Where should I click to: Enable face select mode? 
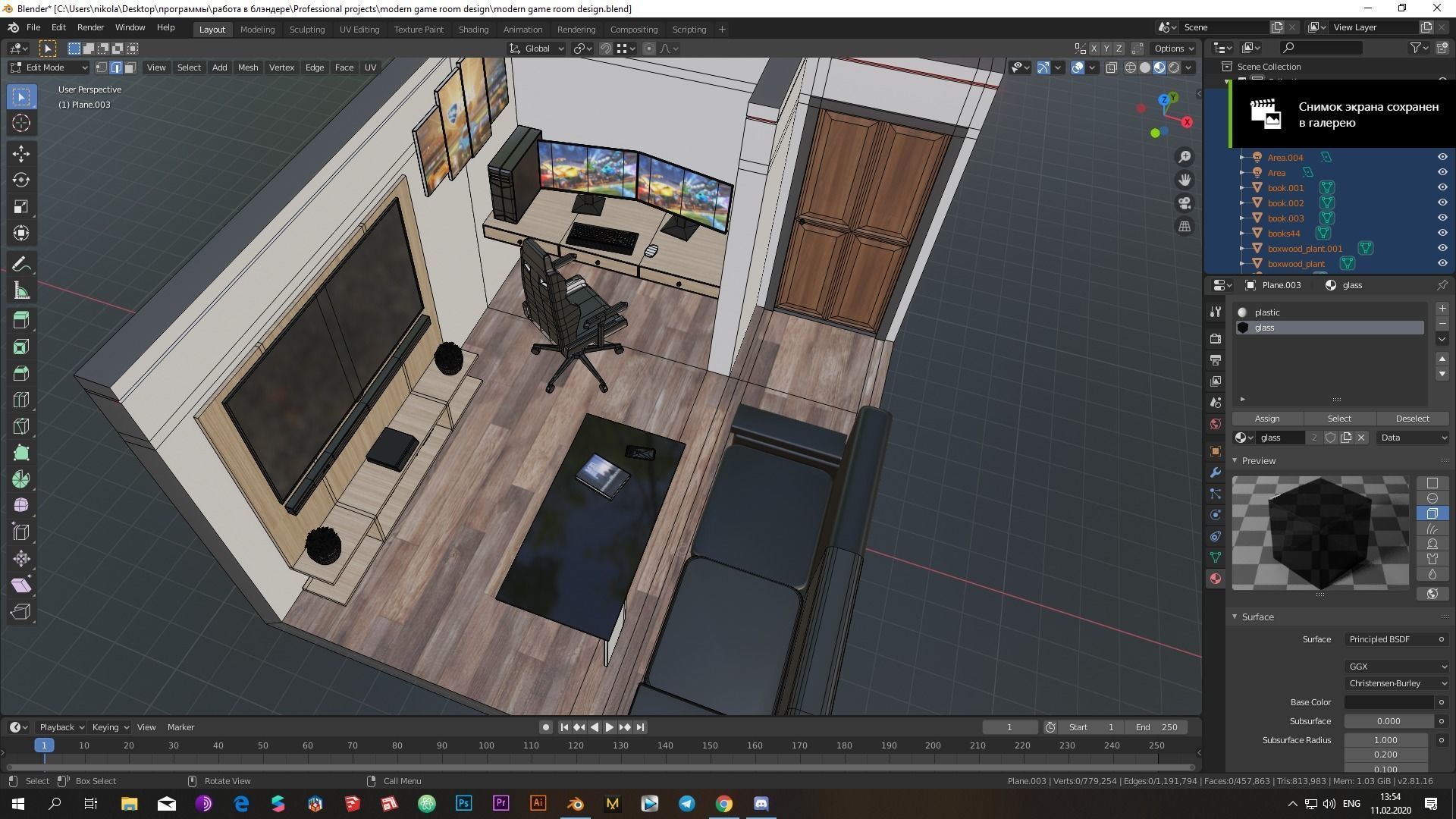click(130, 67)
